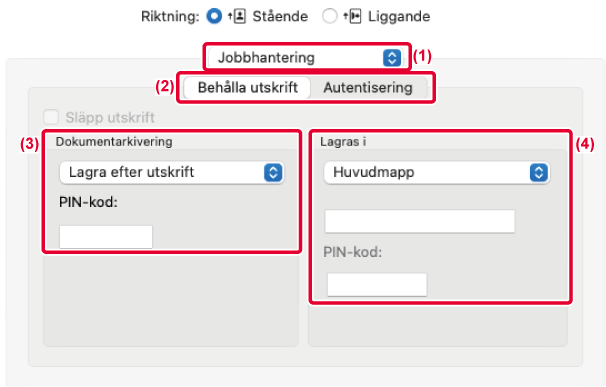Open the Huvudmapp folder dropdown
This screenshot has width=606, height=387.
pos(436,172)
